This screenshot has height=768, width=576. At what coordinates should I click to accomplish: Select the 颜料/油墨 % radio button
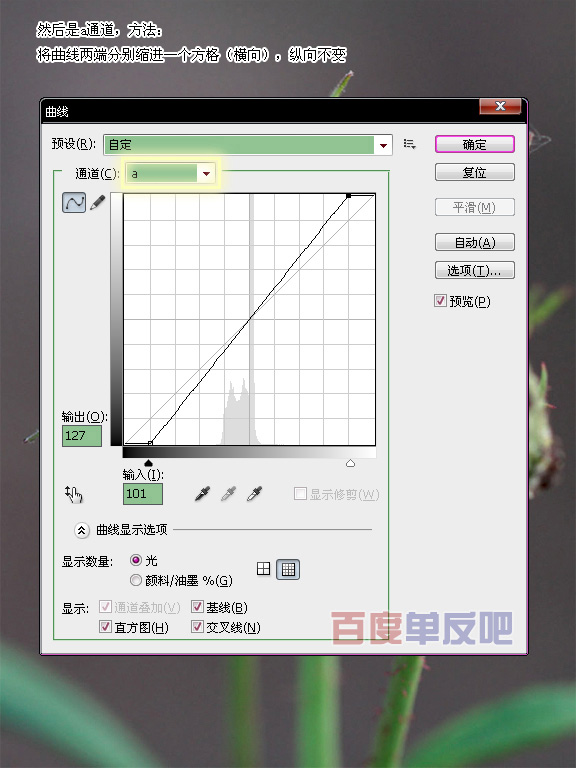click(136, 580)
